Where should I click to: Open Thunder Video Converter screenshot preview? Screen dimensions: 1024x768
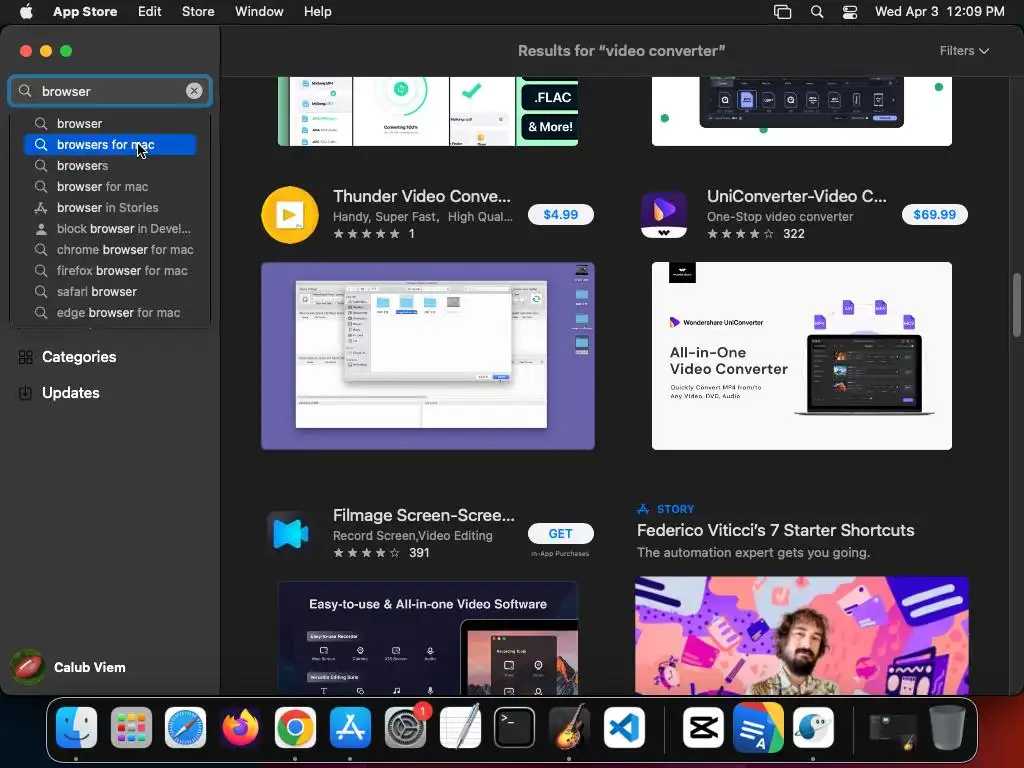click(x=428, y=356)
